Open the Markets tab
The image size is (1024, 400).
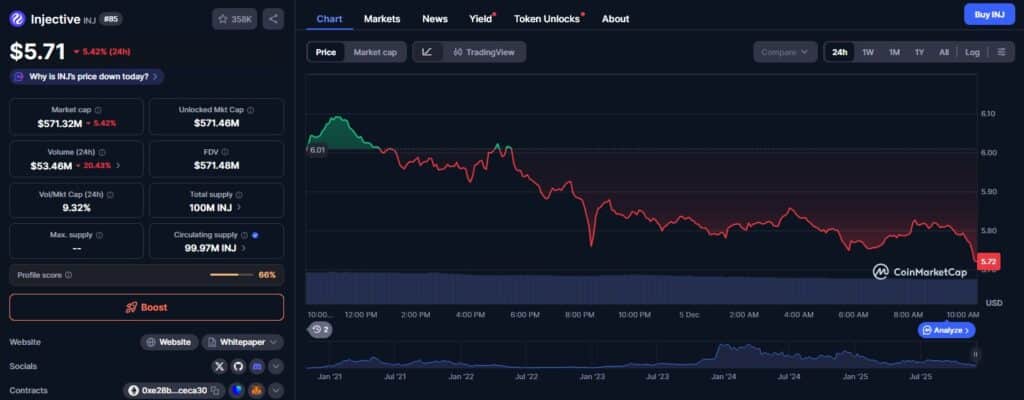382,19
